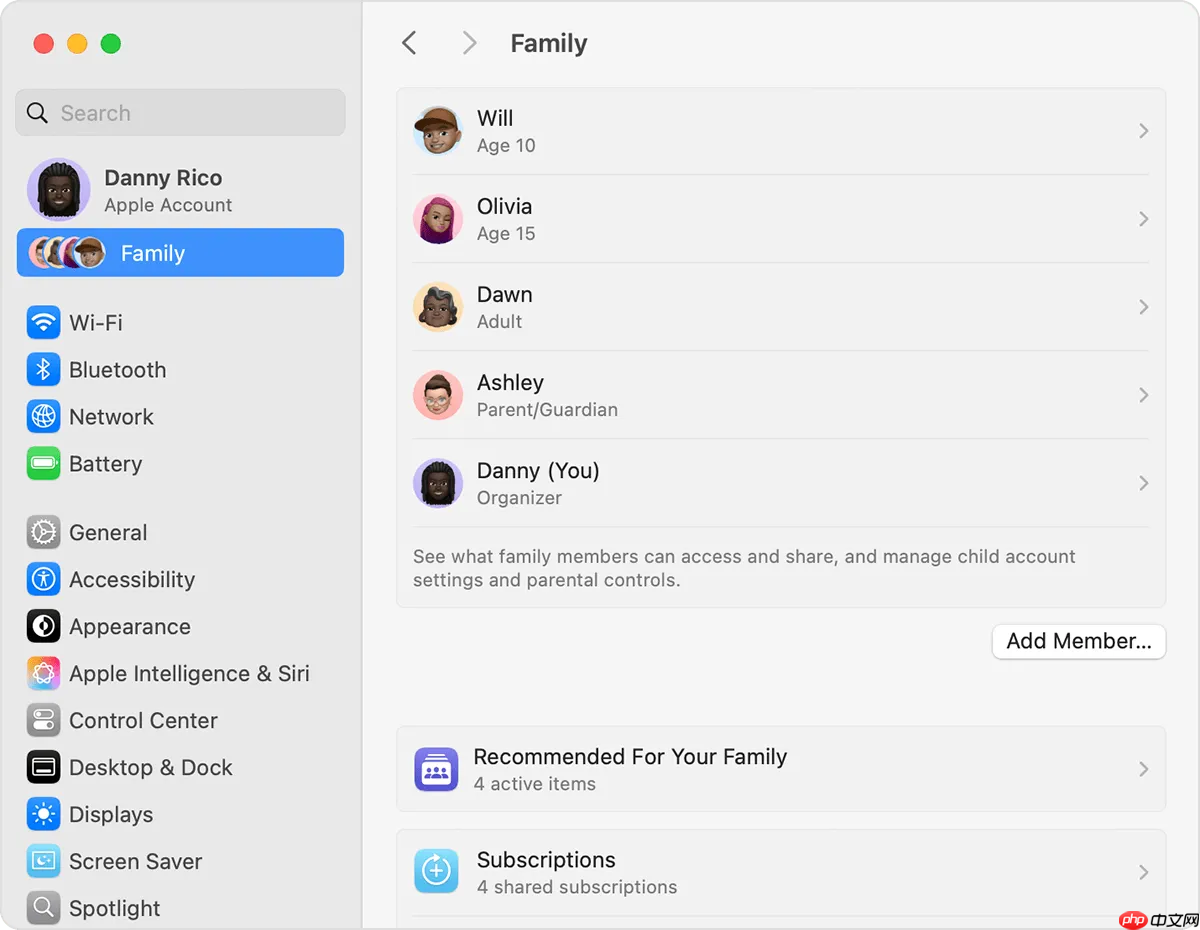
Task: Expand Will's family member chevron
Action: [1143, 131]
